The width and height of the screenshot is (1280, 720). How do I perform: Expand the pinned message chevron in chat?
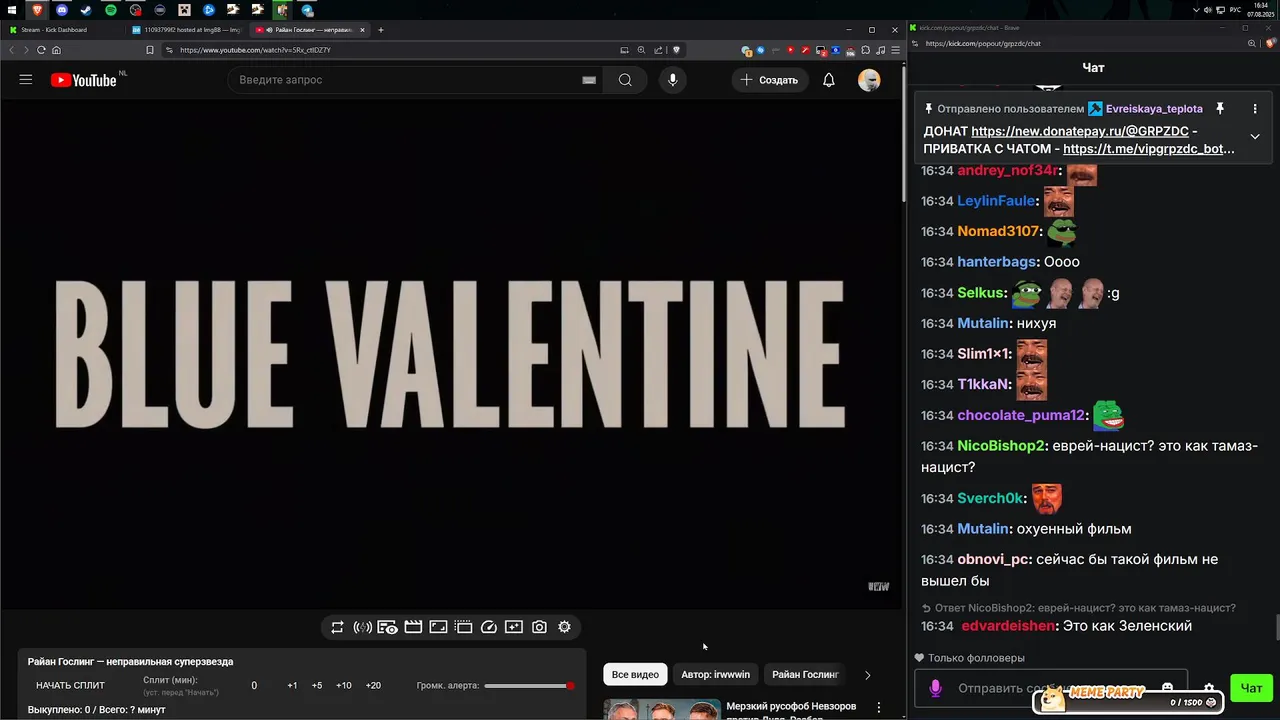point(1255,137)
